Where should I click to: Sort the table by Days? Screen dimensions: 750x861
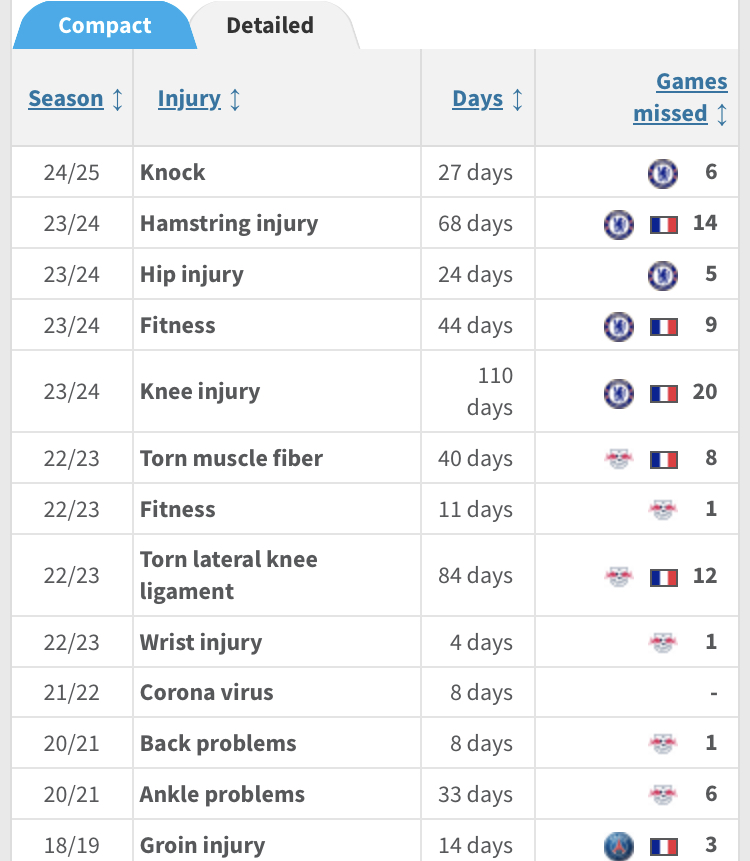point(477,99)
